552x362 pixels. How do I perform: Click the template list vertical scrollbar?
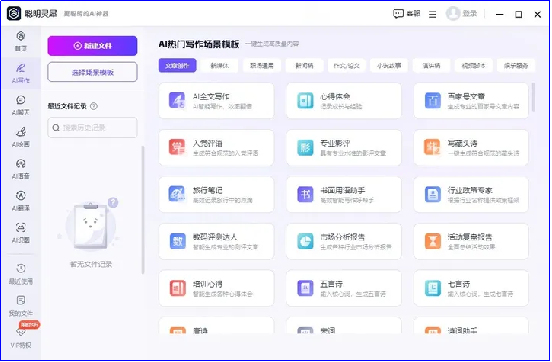[533, 98]
